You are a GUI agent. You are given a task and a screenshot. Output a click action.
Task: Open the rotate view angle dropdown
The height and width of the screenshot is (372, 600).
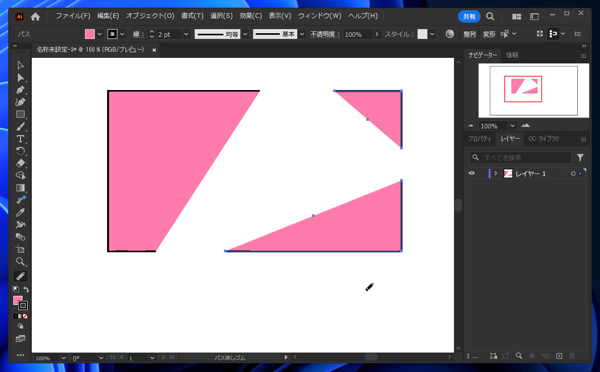(x=101, y=358)
